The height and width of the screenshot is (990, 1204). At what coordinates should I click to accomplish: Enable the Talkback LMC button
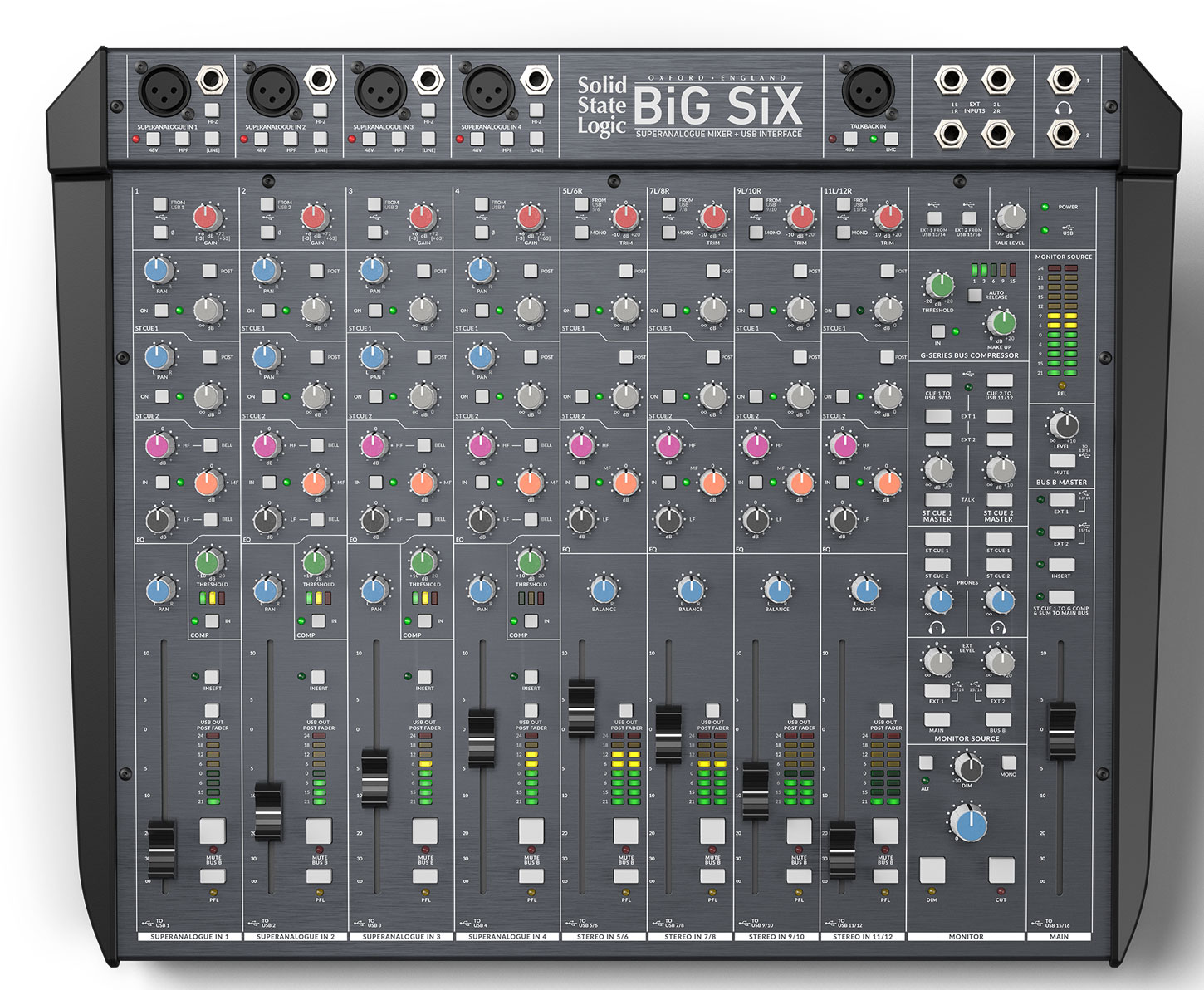point(891,139)
